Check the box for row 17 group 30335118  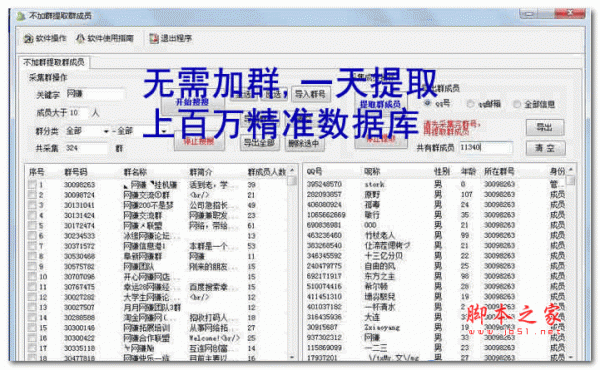pyautogui.click(x=32, y=348)
